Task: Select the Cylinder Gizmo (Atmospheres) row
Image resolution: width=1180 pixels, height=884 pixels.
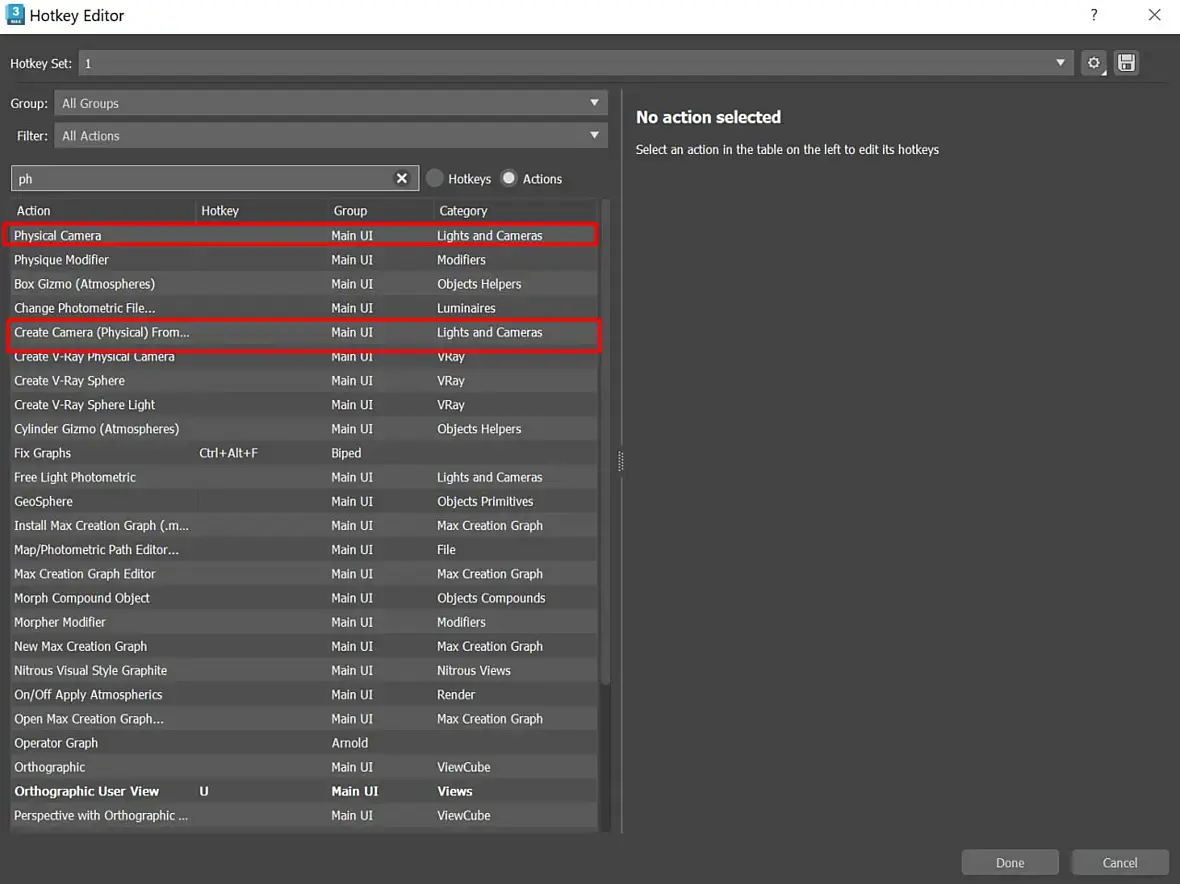Action: 304,429
